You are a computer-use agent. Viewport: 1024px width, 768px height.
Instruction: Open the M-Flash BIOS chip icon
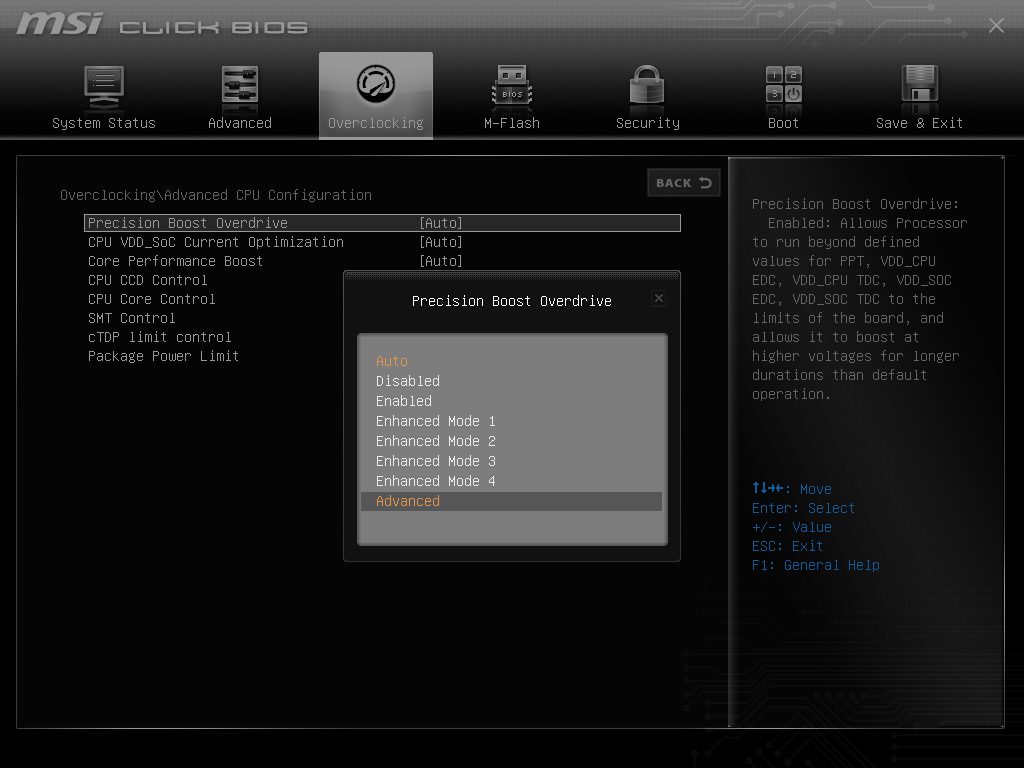point(512,87)
